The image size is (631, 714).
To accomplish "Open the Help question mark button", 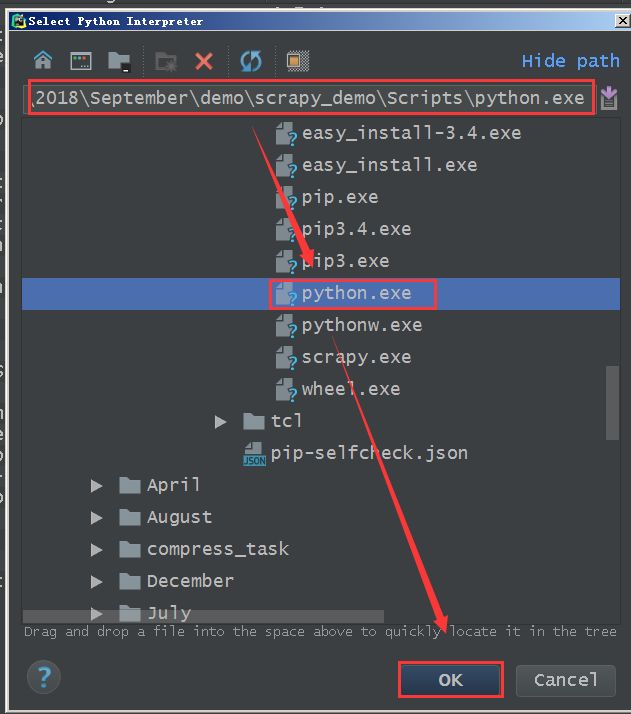I will 44,677.
